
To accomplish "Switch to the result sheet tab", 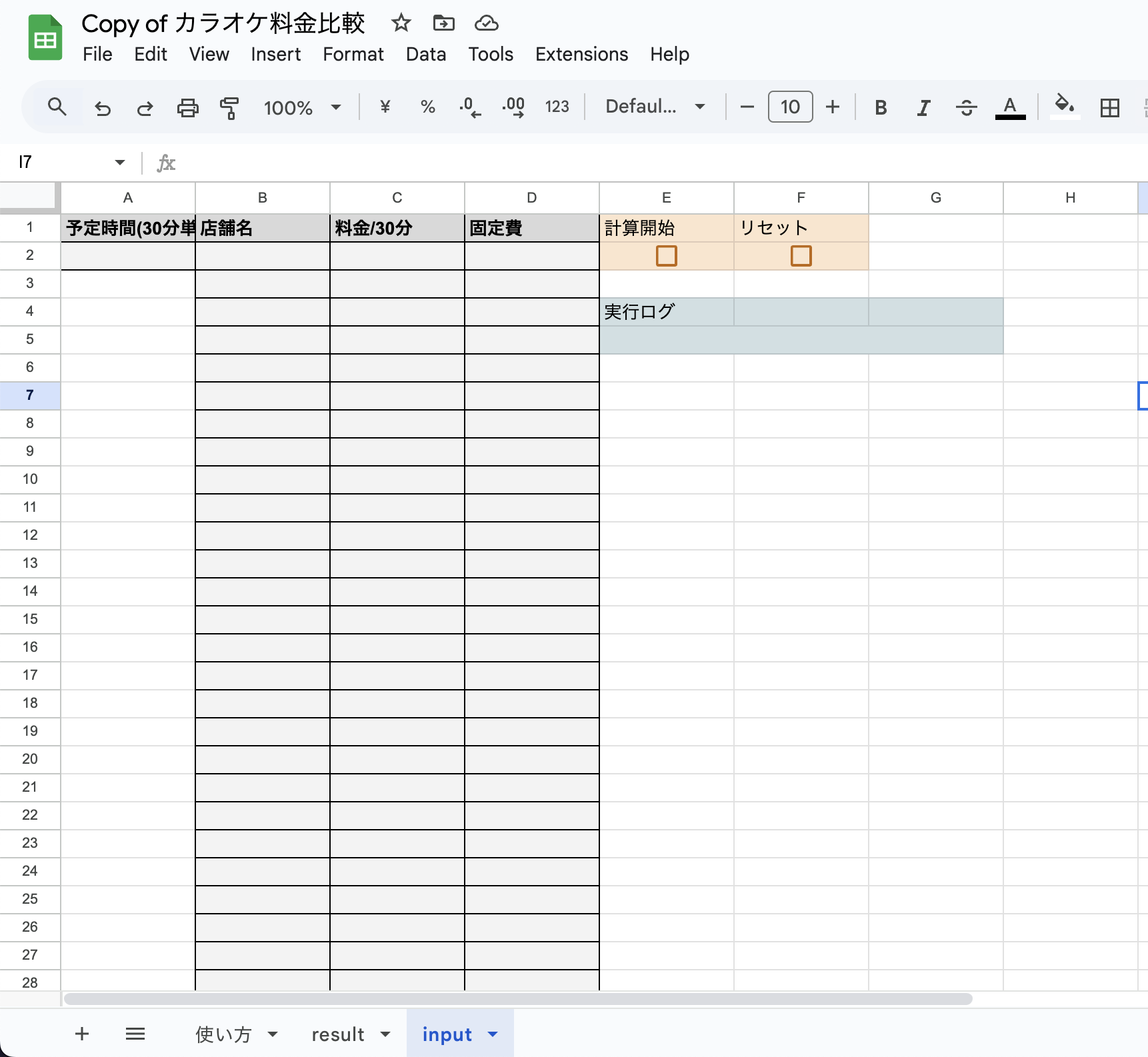I will tap(338, 1034).
